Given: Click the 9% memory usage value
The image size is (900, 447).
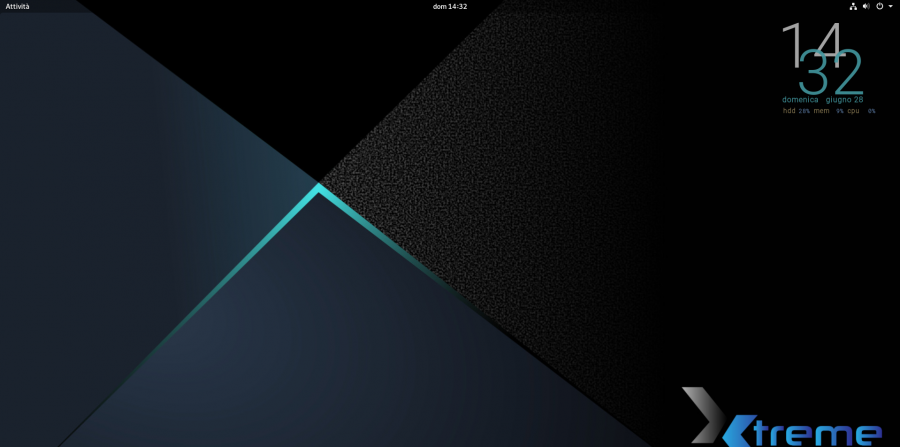Looking at the screenshot, I should [x=840, y=111].
